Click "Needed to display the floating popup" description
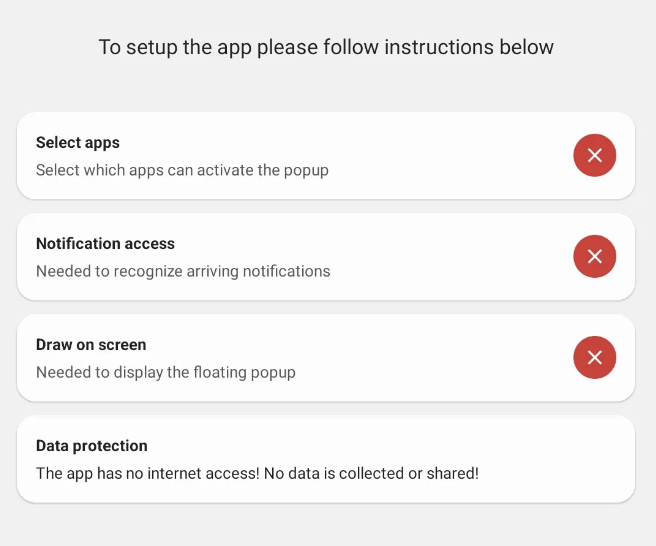This screenshot has width=656, height=546. (166, 372)
